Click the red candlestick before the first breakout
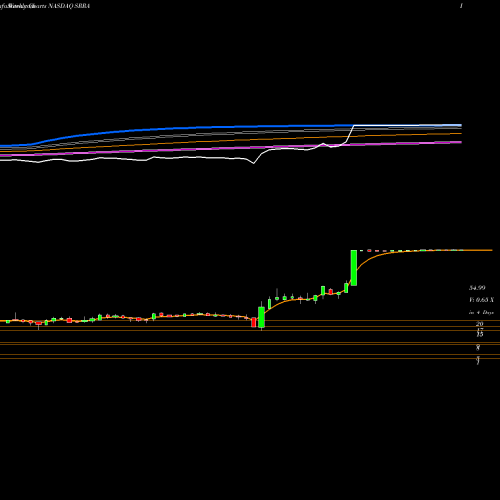 (254, 322)
